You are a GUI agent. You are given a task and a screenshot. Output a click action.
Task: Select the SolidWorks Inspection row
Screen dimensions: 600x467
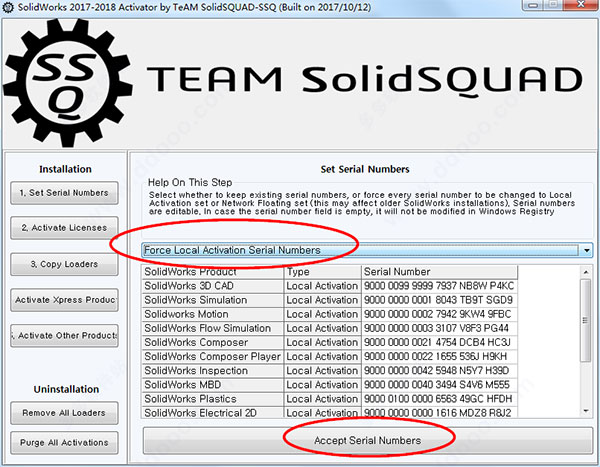point(329,371)
